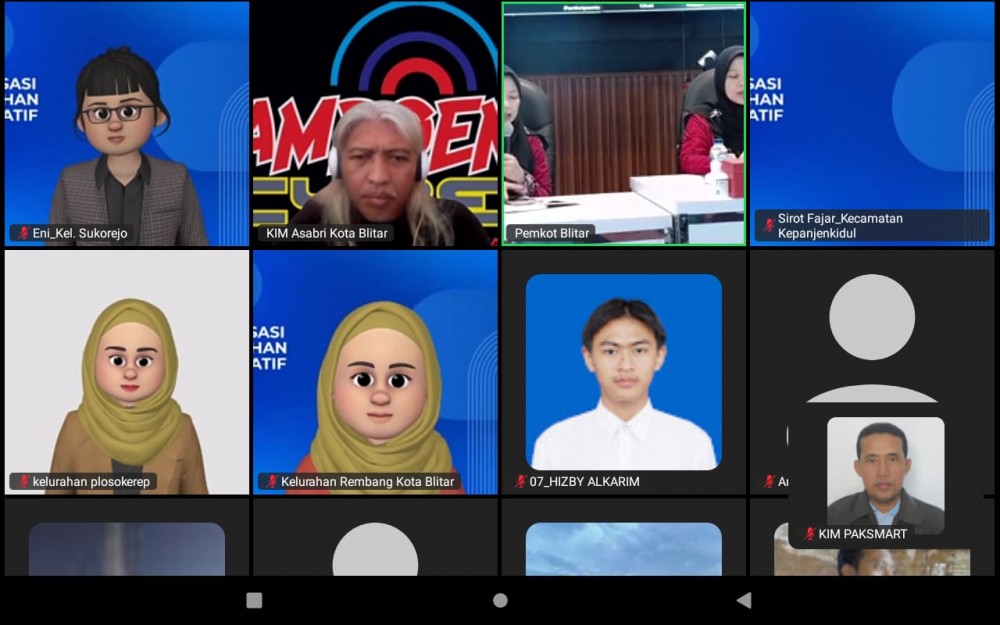Tap the 07_HIZBY ALKARIM profile photo
This screenshot has width=1000, height=625.
click(623, 370)
